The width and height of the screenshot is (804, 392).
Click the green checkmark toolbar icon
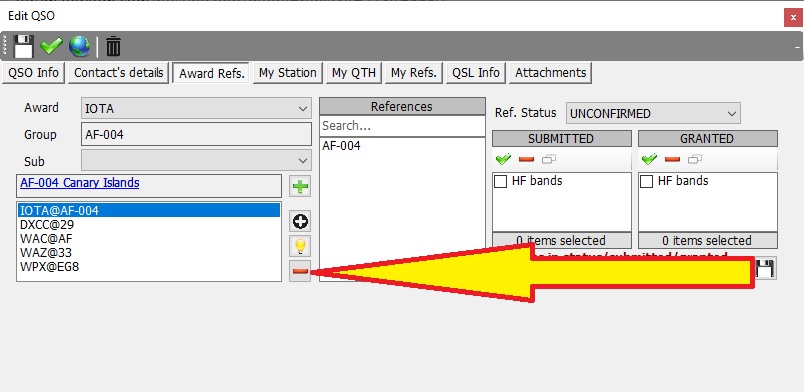coord(51,47)
